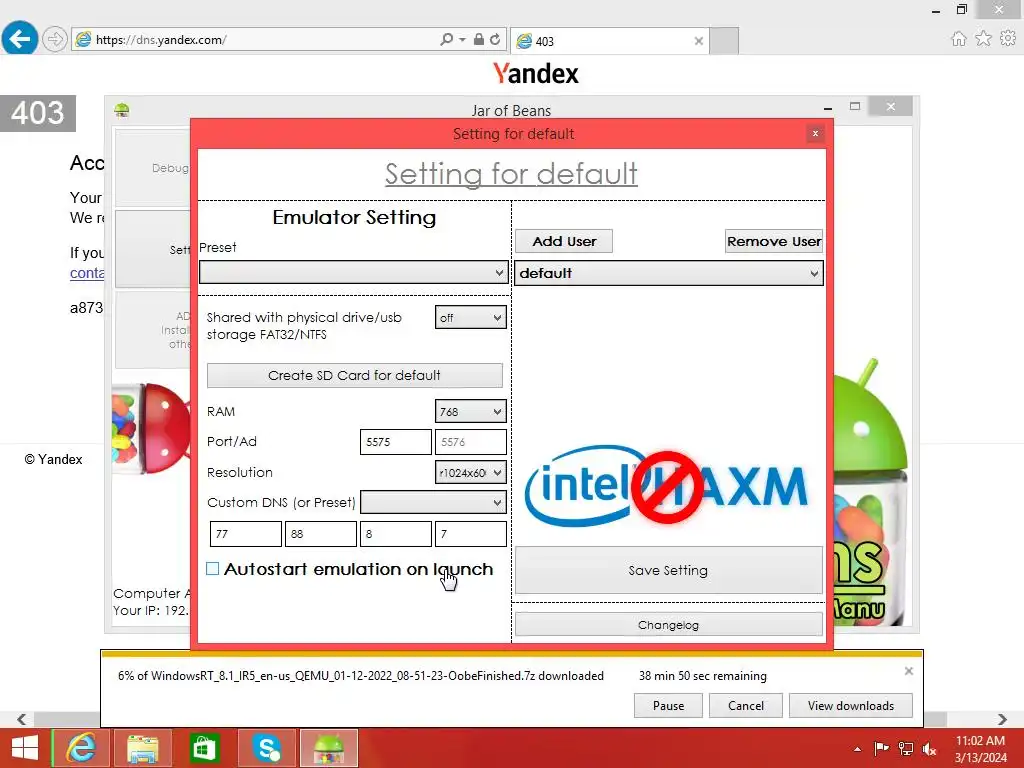Open the Resolution dropdown
The height and width of the screenshot is (768, 1024).
tap(470, 472)
